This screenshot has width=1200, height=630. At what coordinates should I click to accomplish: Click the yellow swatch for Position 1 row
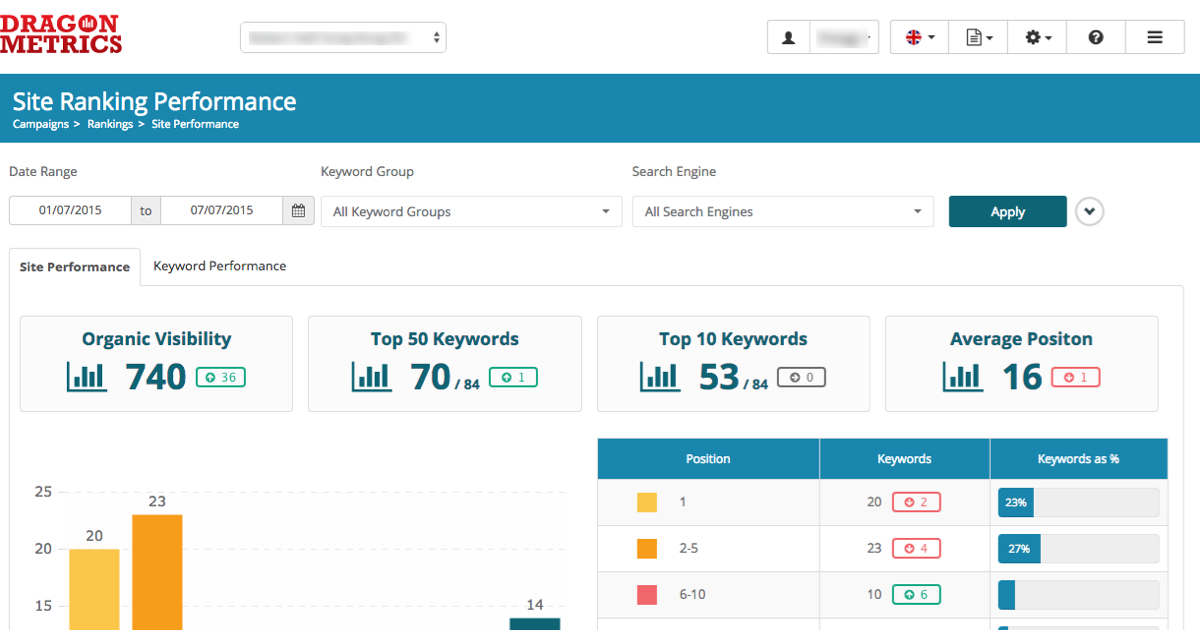(x=646, y=502)
